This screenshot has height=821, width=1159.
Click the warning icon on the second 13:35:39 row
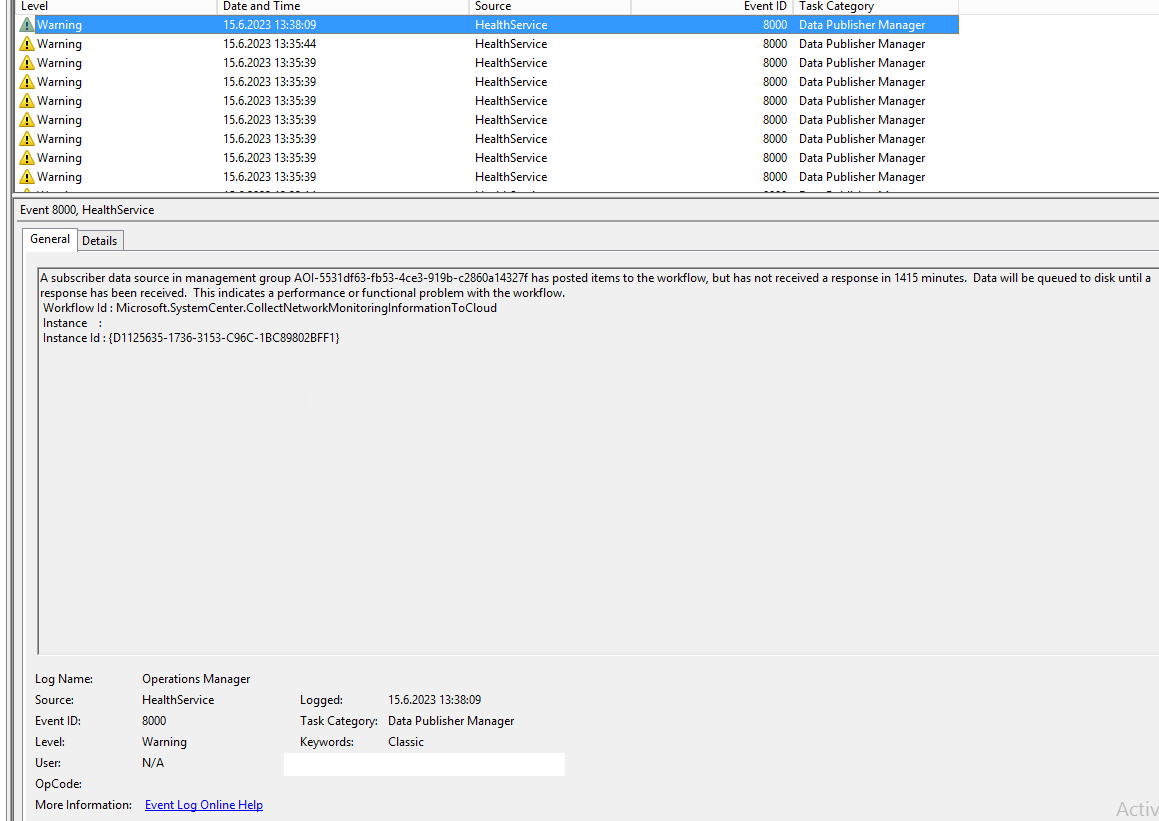point(25,82)
